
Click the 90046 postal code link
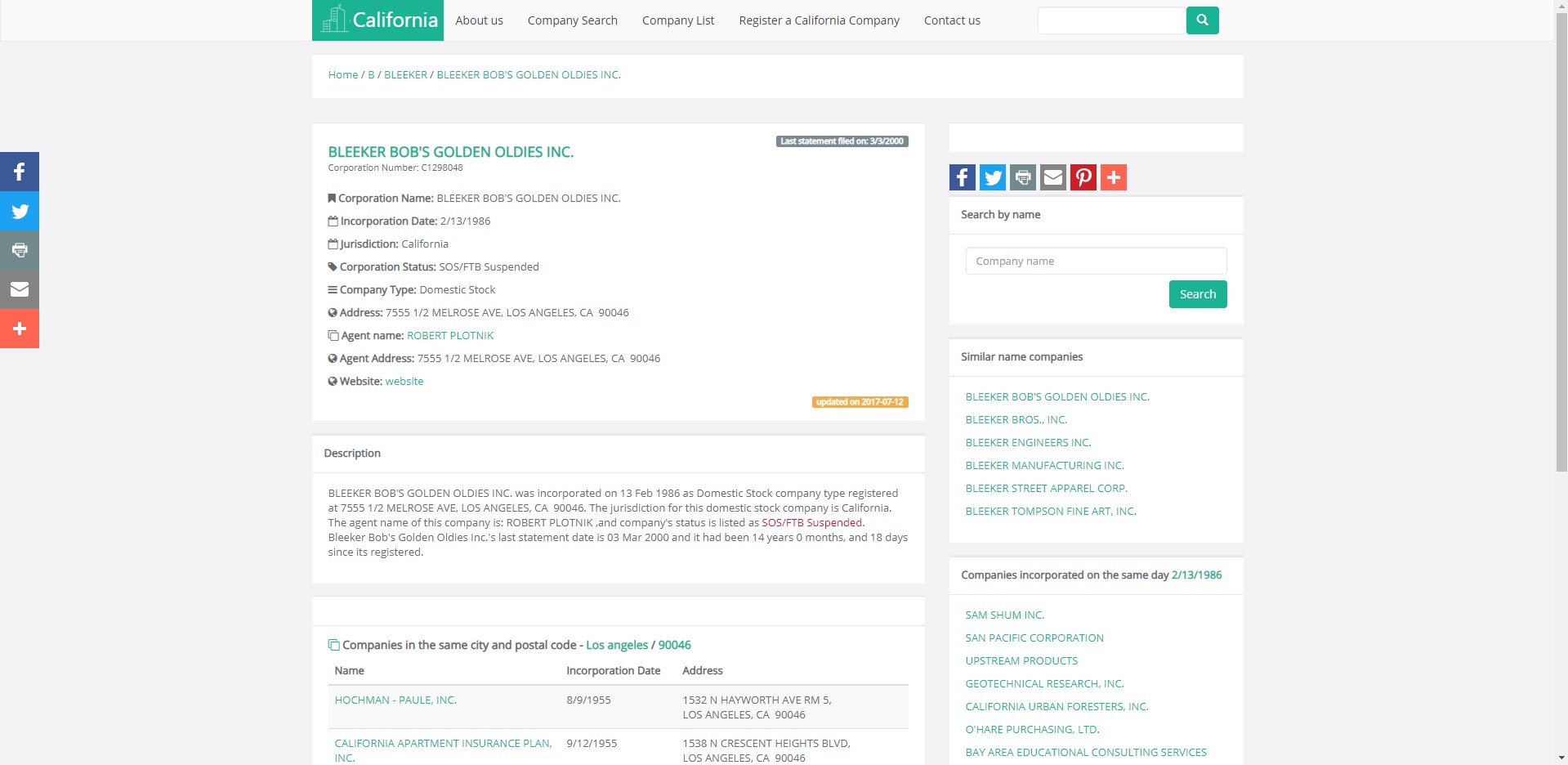(x=675, y=645)
